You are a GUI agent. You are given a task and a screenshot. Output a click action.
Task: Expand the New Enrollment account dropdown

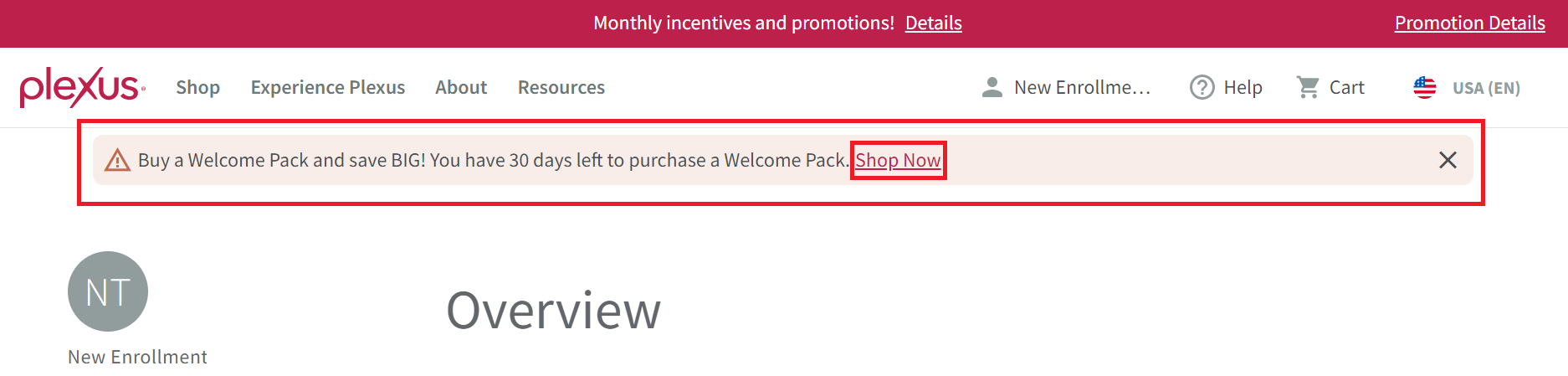click(x=1067, y=87)
